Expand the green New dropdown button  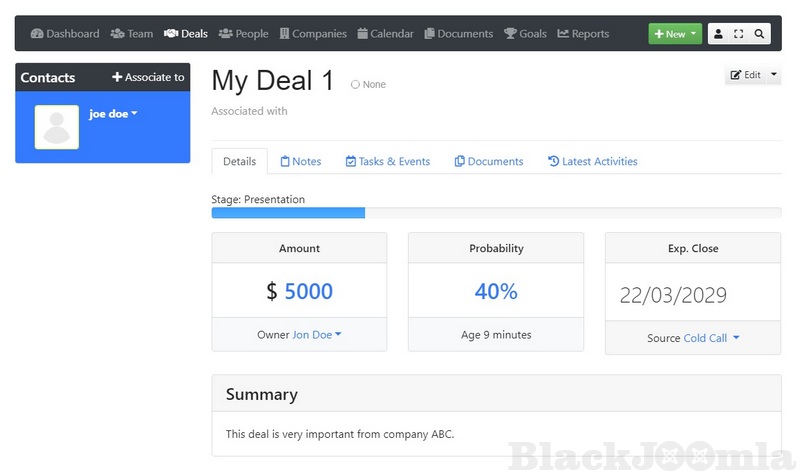(675, 34)
